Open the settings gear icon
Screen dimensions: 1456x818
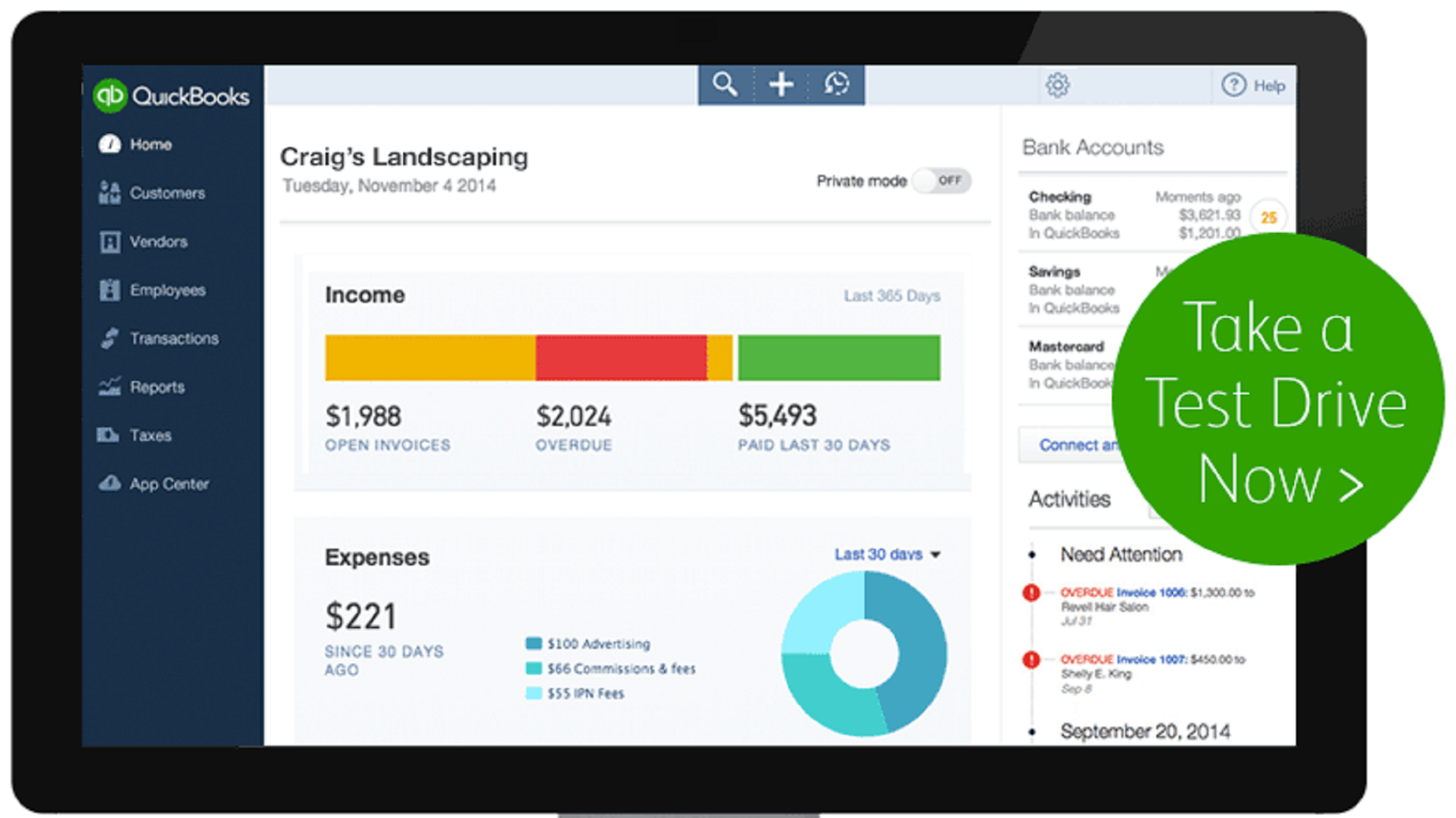(x=1057, y=85)
